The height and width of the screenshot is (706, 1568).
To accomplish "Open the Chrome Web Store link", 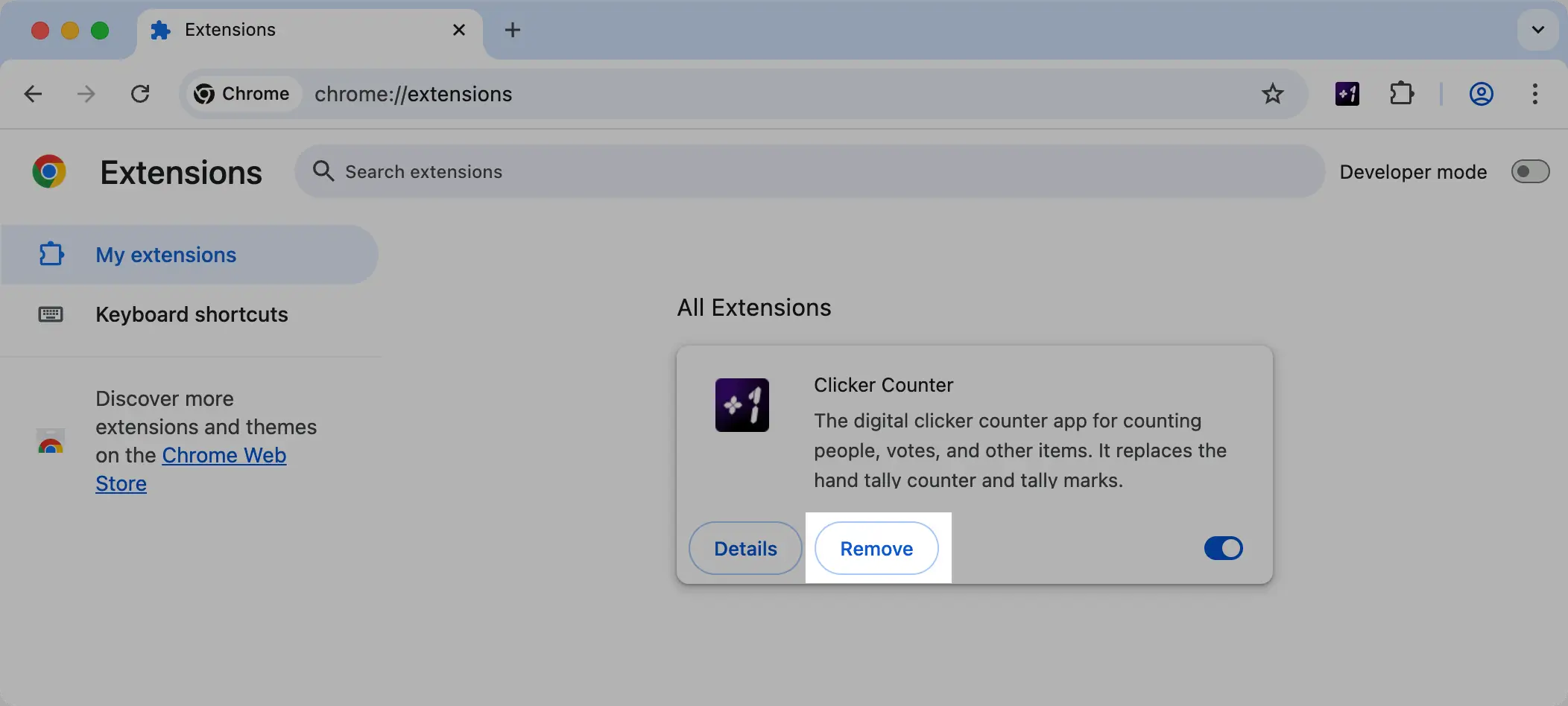I will (224, 455).
